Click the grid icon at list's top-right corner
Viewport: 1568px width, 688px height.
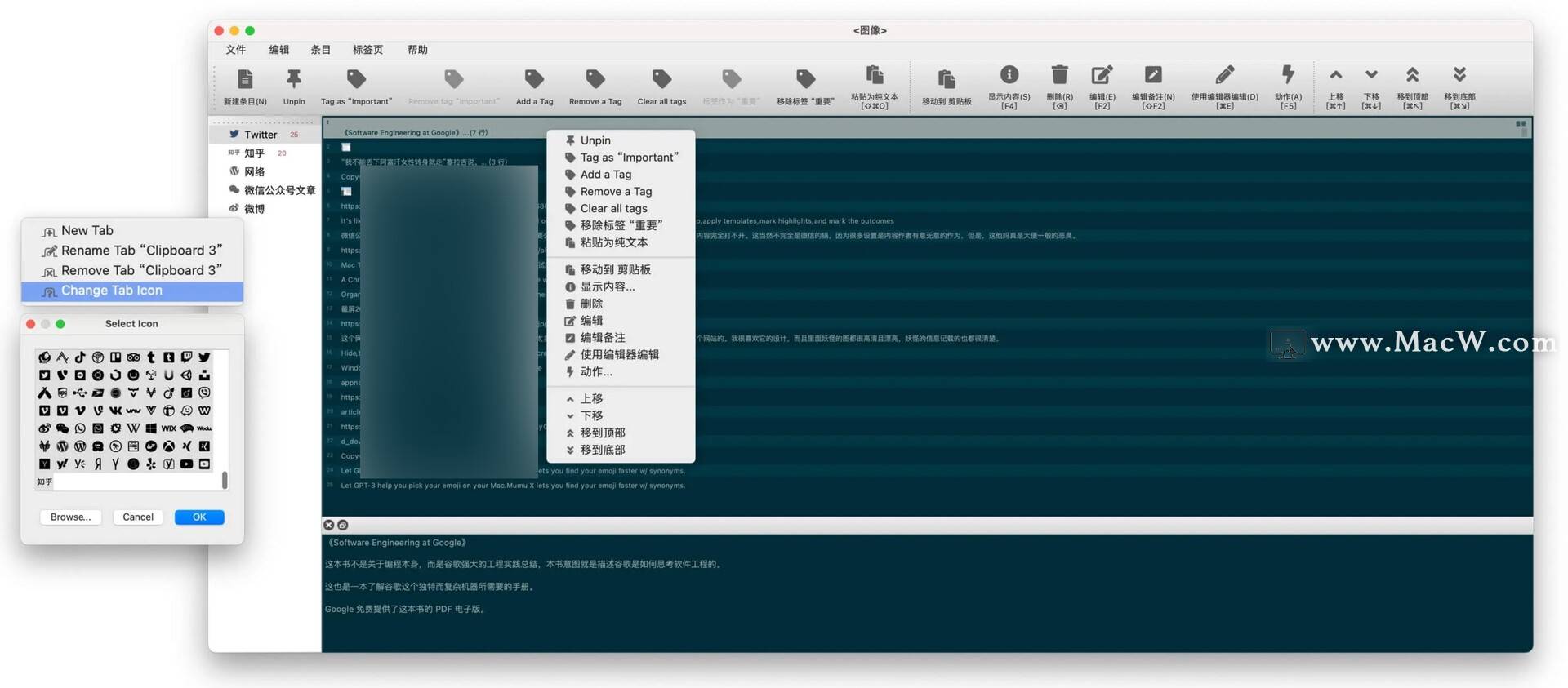coord(1521,124)
